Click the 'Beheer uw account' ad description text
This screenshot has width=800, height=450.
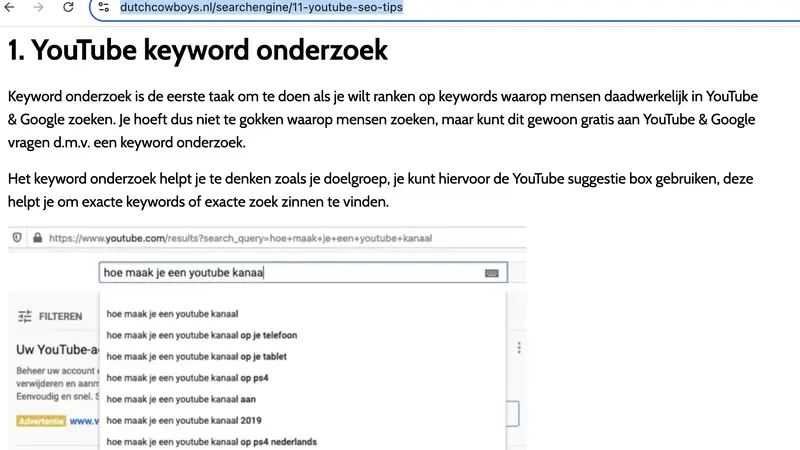click(57, 384)
